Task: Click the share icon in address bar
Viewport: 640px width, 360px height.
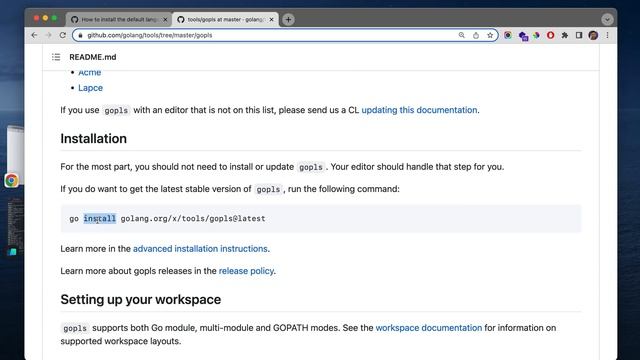Action: click(476, 36)
